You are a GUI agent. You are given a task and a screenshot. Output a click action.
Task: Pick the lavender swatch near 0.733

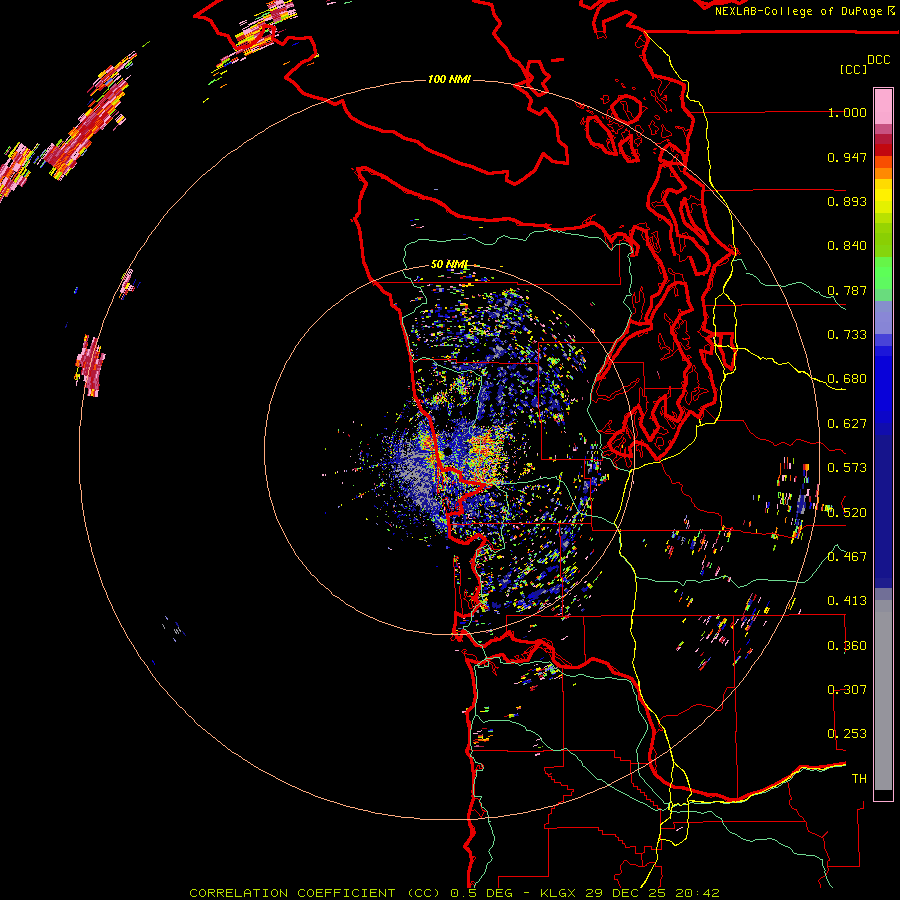tap(883, 318)
